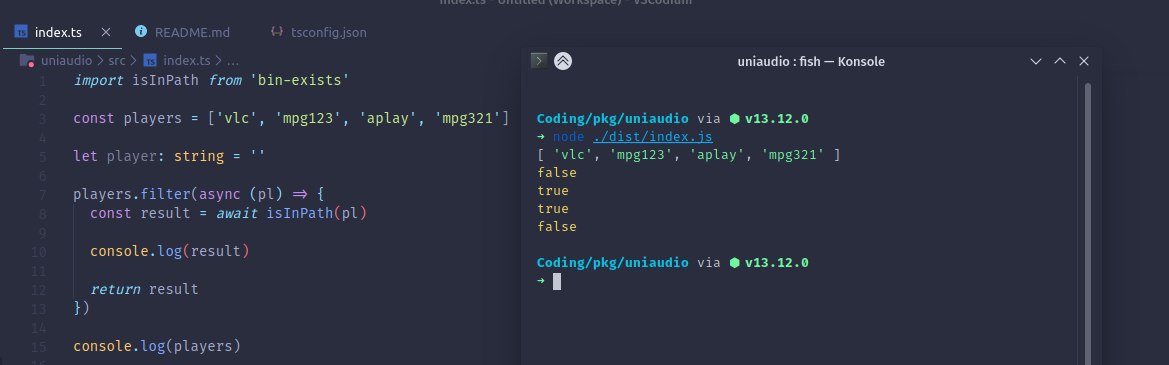The height and width of the screenshot is (365, 1169).
Task: Click the TypeScript icon on index.ts tab
Action: click(x=22, y=32)
